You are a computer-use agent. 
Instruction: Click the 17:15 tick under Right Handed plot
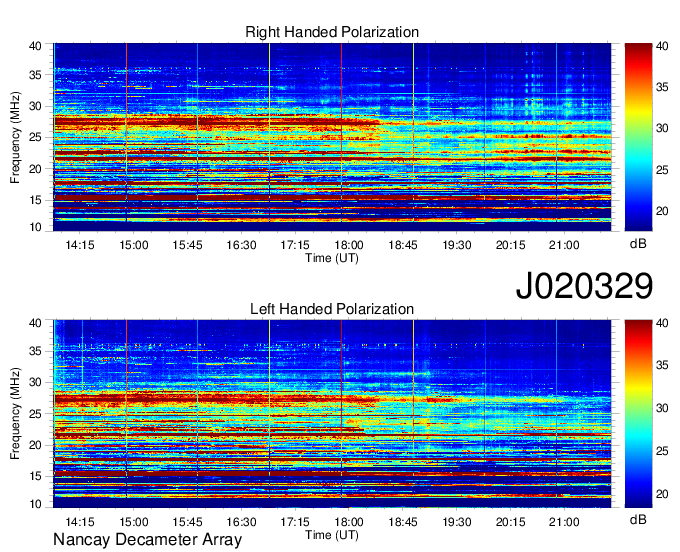(295, 245)
